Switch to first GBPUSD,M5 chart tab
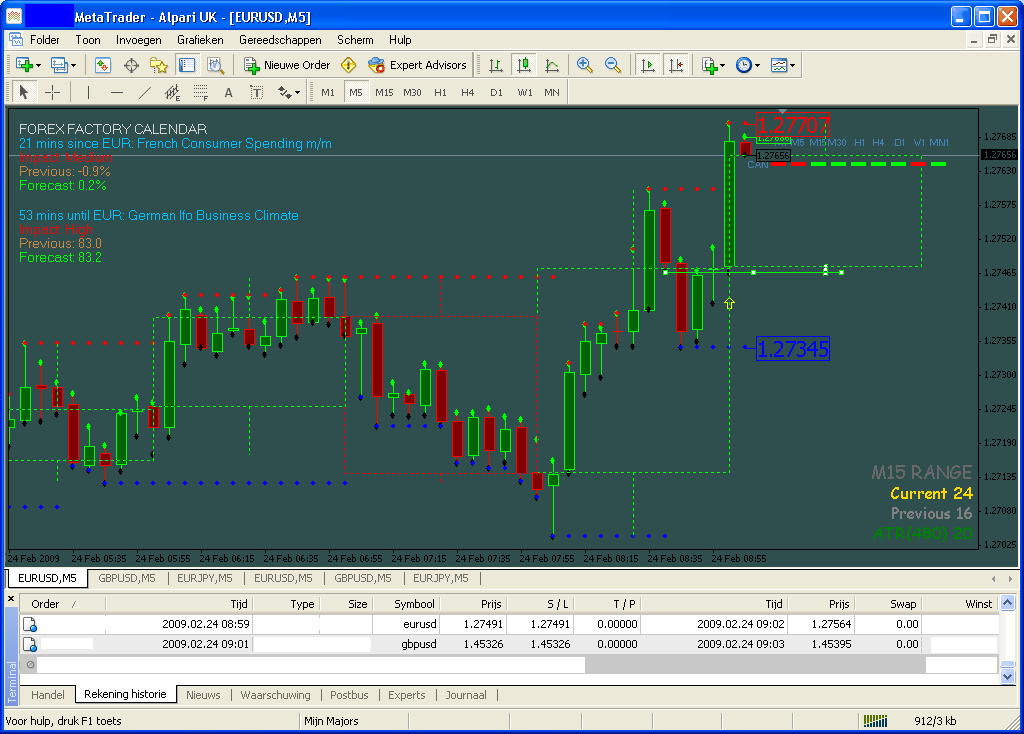This screenshot has width=1024, height=734. pyautogui.click(x=127, y=578)
